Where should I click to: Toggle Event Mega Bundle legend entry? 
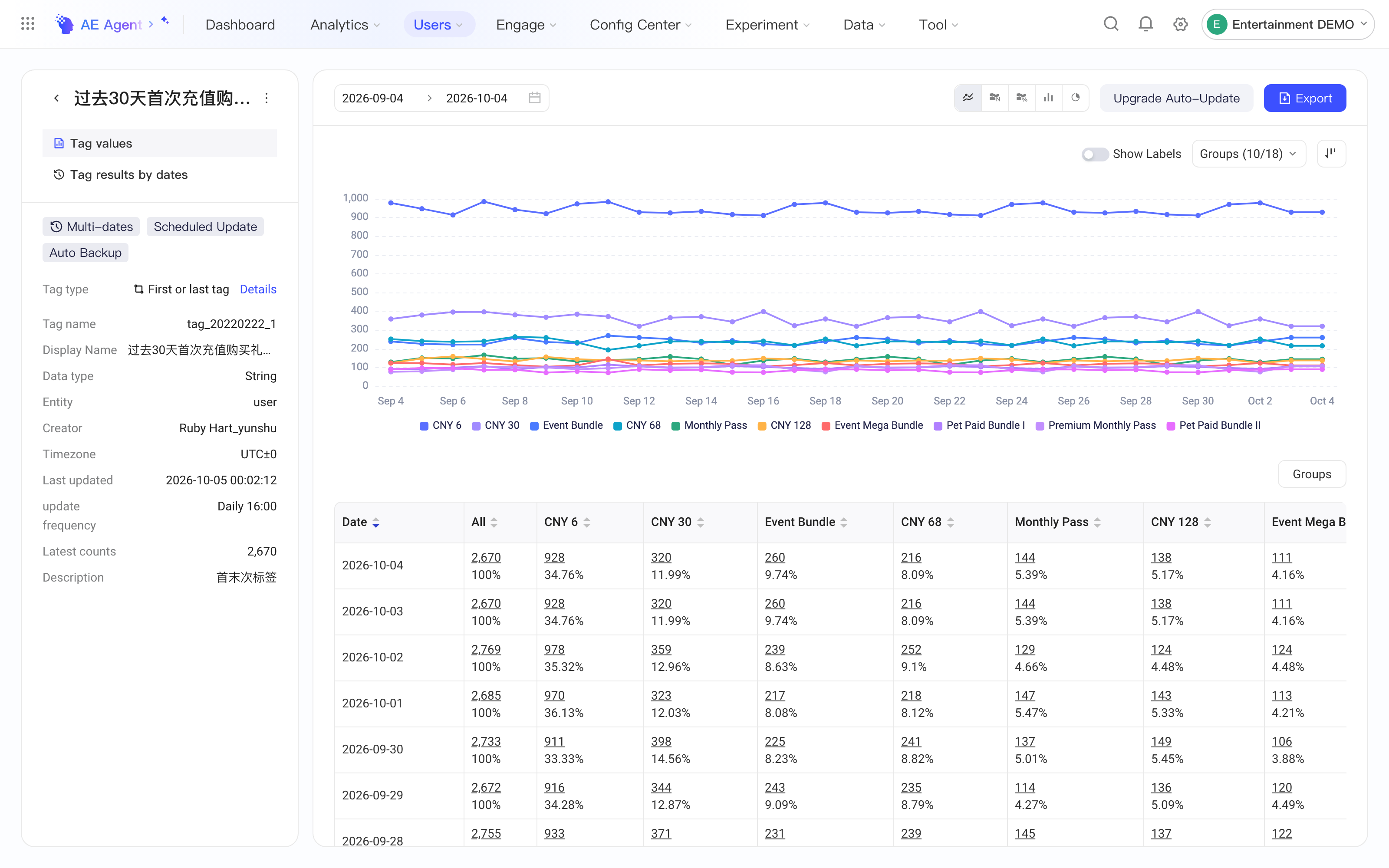[872, 425]
